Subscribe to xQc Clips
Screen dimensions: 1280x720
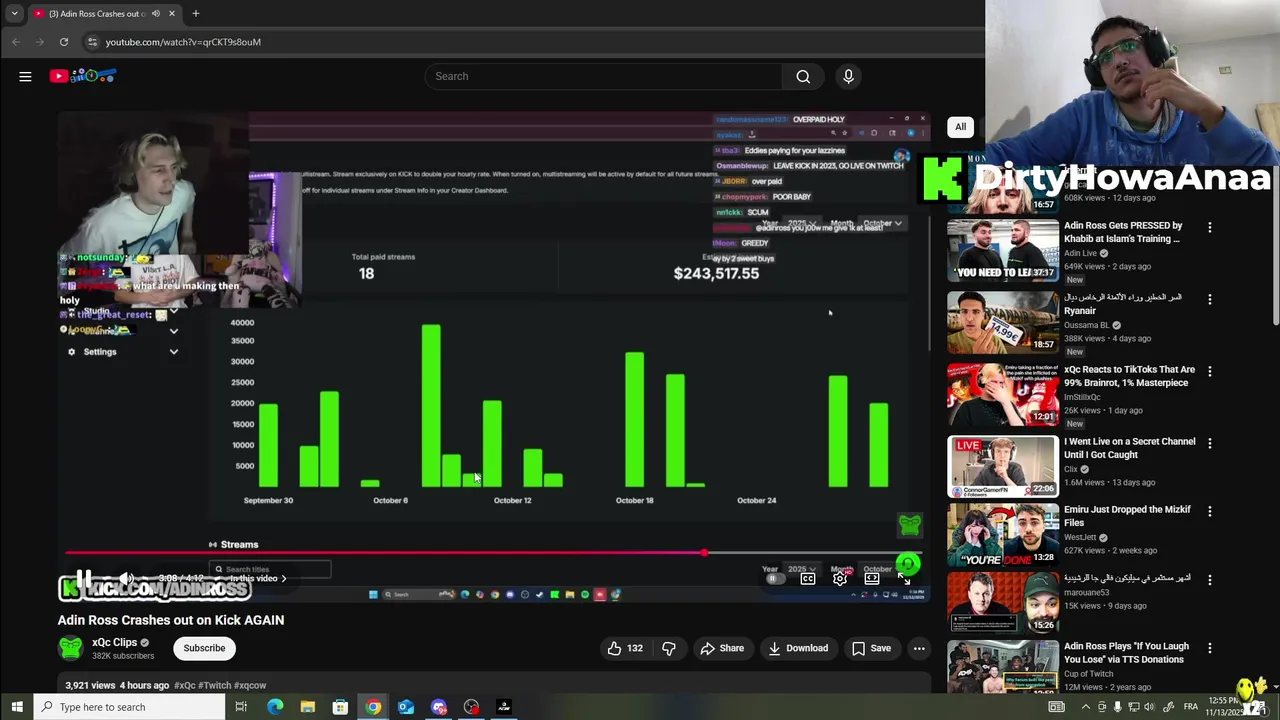(204, 648)
